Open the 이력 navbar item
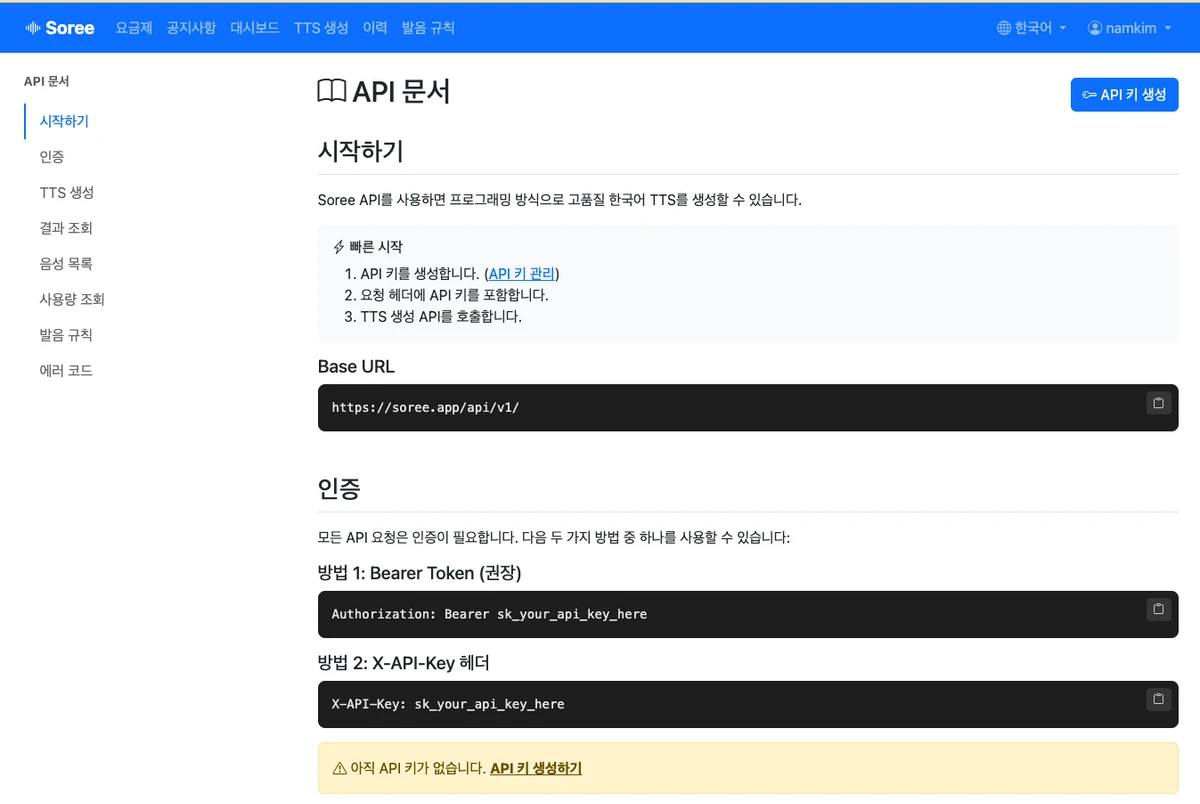1200x804 pixels. 375,28
